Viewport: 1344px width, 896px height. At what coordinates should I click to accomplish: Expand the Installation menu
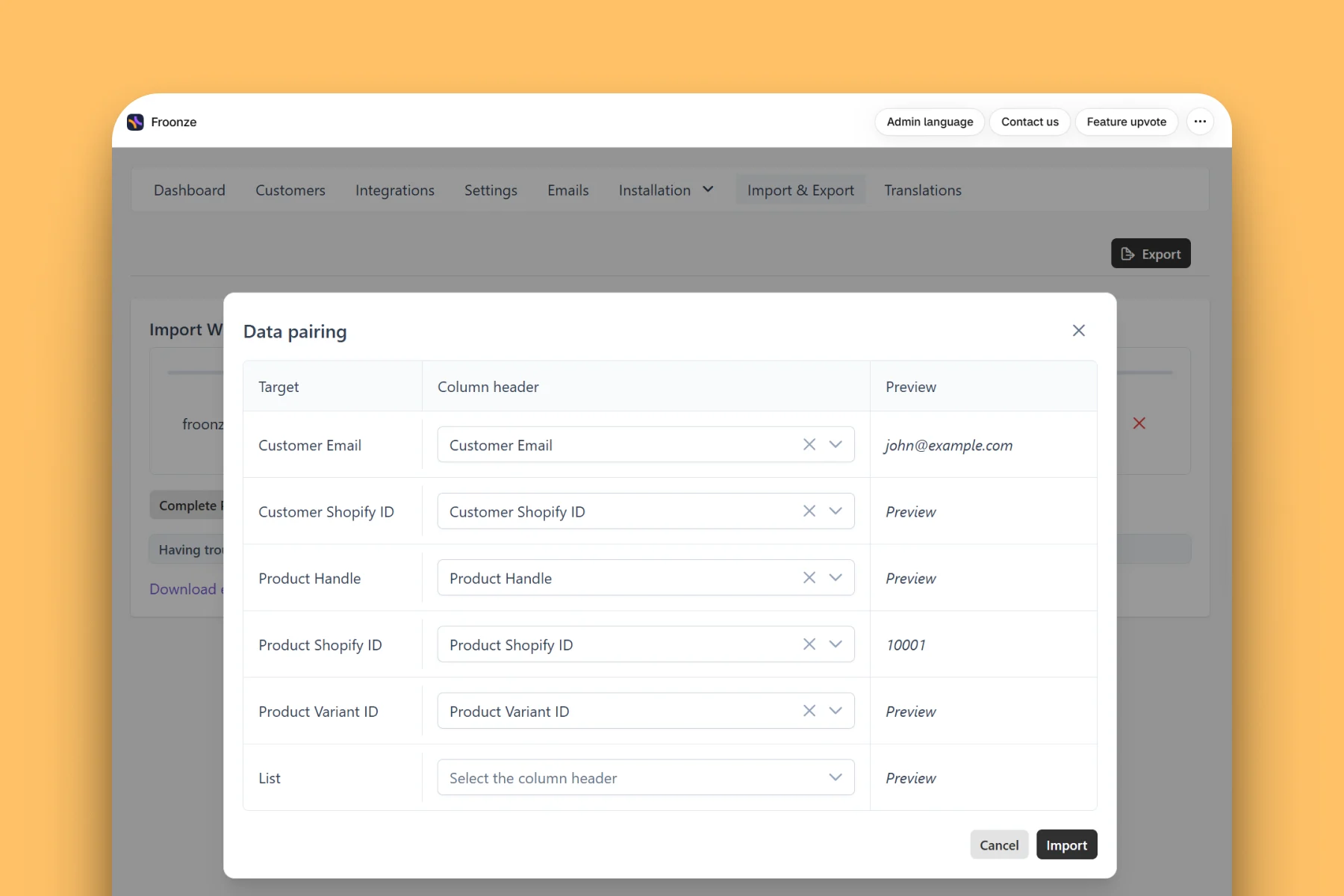pos(666,190)
